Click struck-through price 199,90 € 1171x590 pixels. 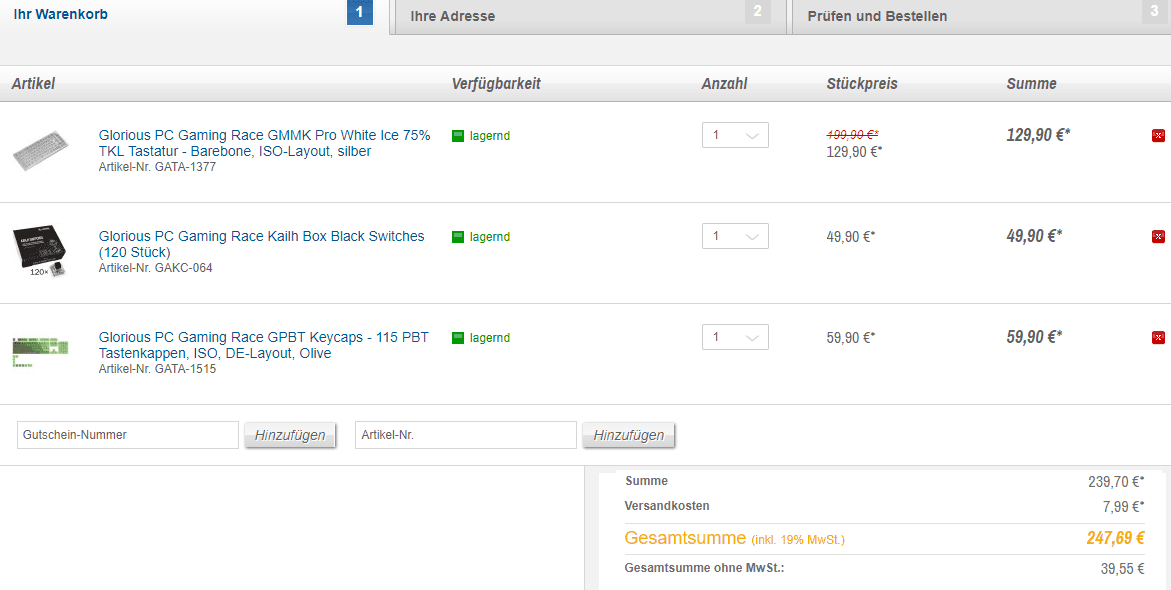click(x=853, y=134)
